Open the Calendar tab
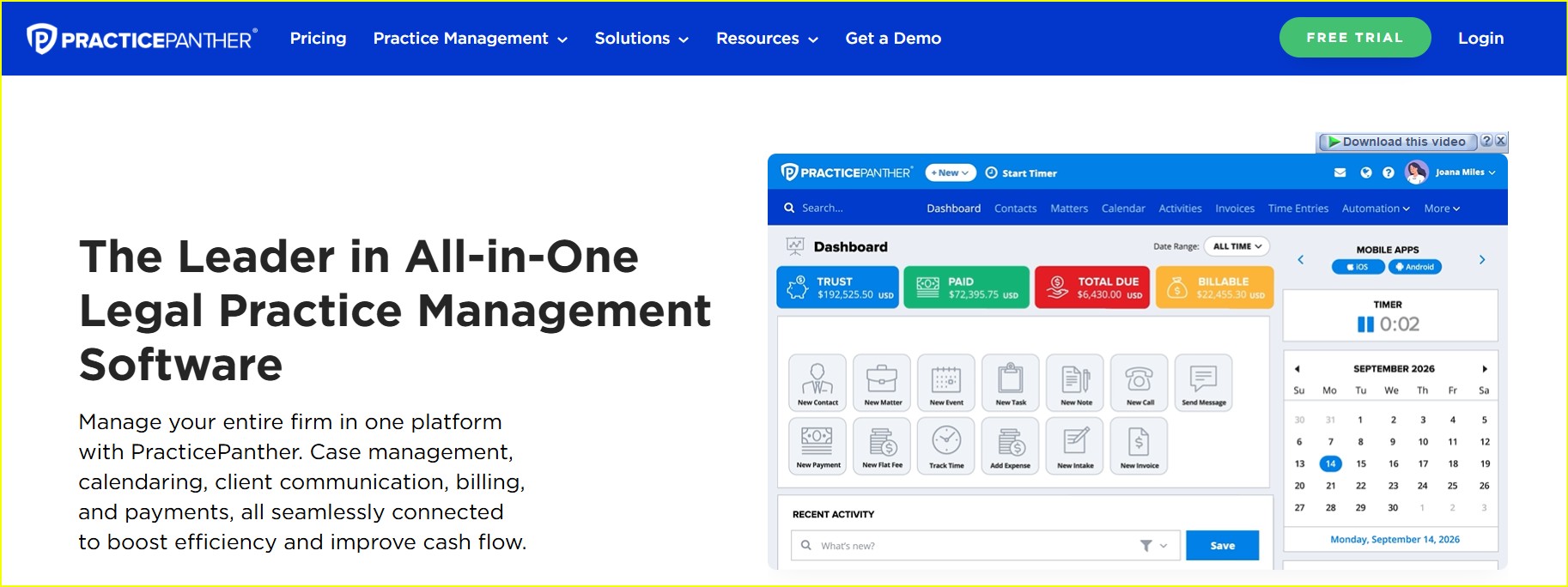This screenshot has height=587, width=1568. coord(1123,209)
